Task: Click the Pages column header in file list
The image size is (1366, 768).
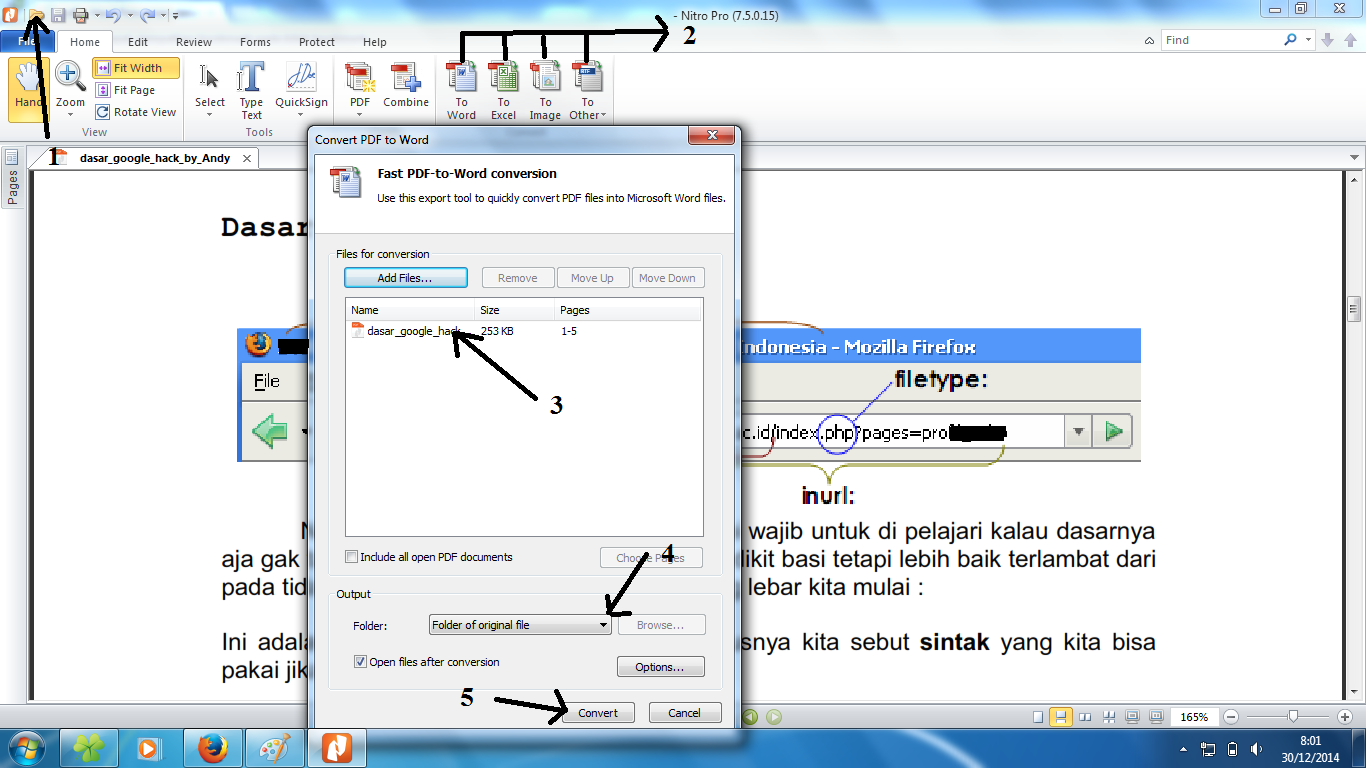Action: click(628, 310)
